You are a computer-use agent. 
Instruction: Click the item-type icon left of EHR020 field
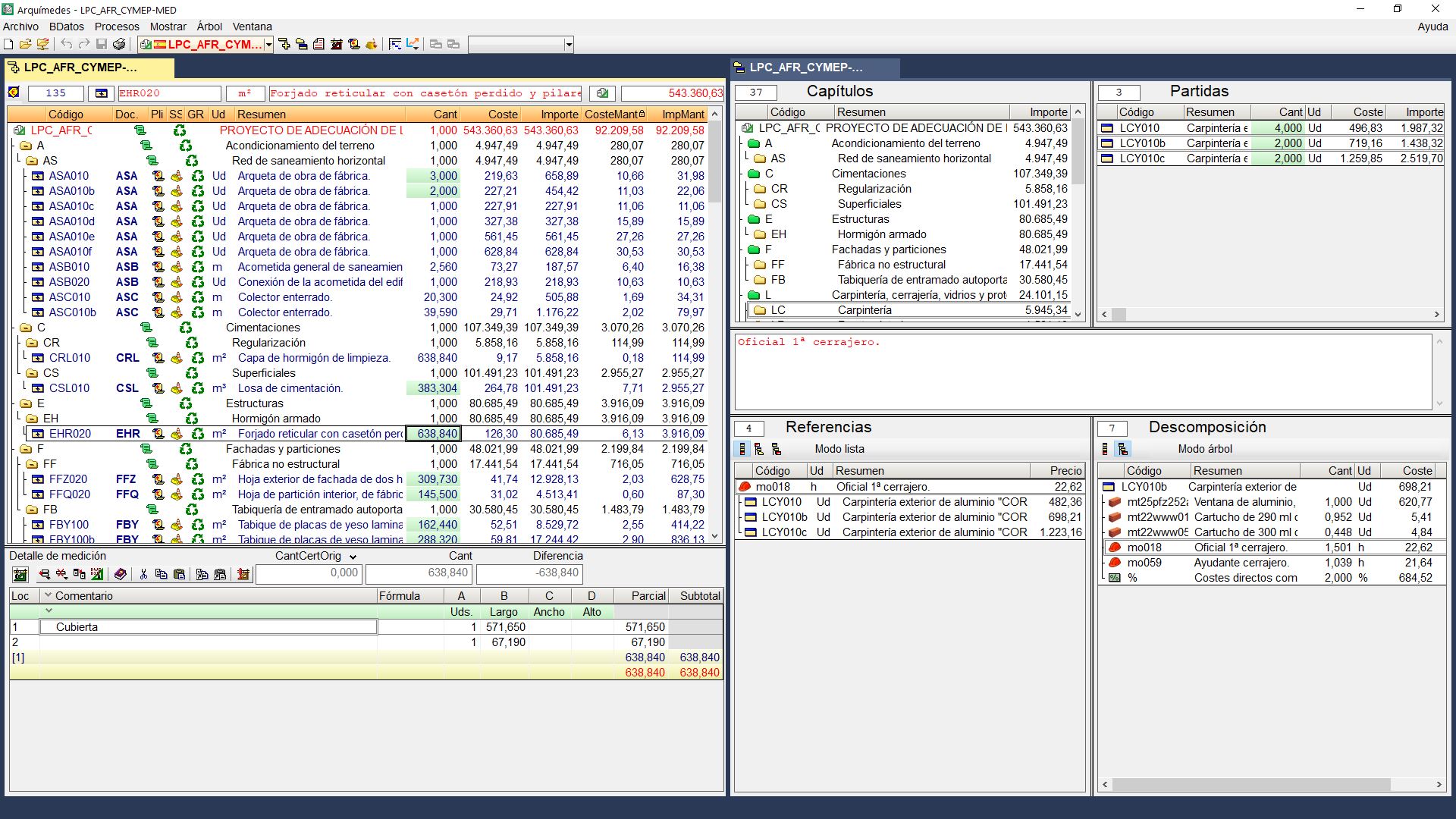coord(101,93)
